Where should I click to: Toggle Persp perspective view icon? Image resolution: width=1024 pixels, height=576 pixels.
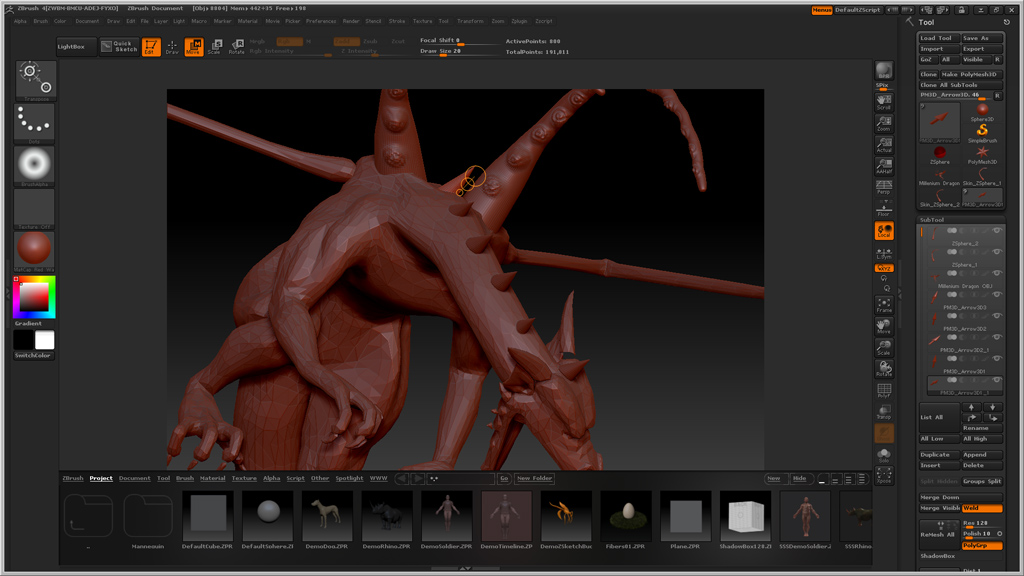coord(883,187)
